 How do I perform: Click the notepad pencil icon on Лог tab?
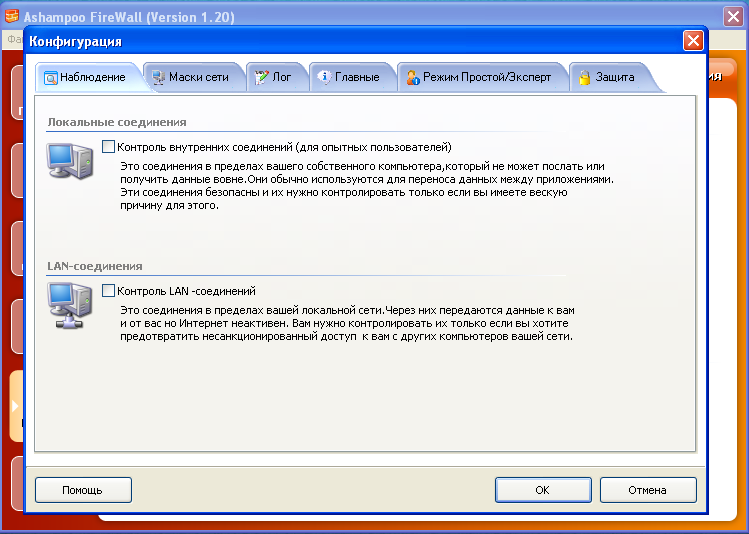pyautogui.click(x=261, y=77)
